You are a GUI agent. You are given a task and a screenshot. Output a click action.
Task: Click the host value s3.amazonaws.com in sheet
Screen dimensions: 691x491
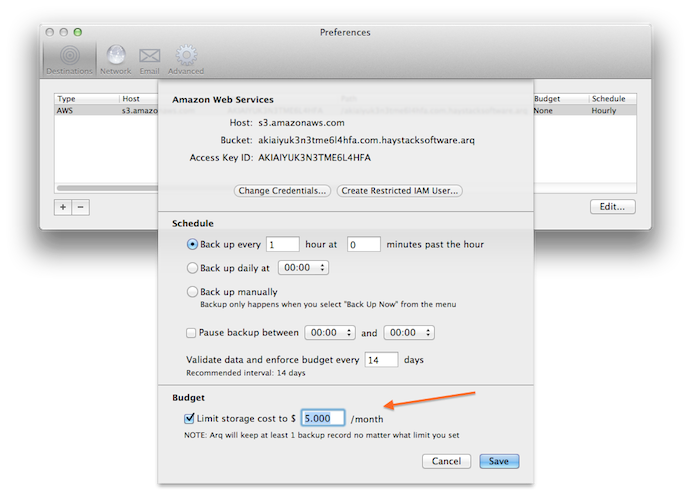tap(301, 123)
